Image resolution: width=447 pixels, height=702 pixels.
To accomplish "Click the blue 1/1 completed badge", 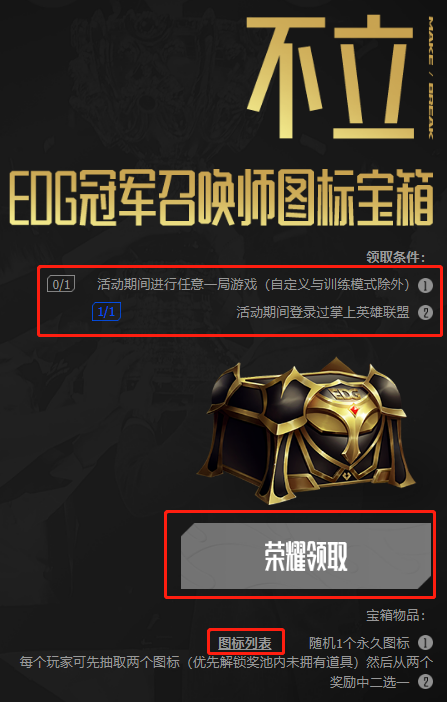I will [x=106, y=312].
